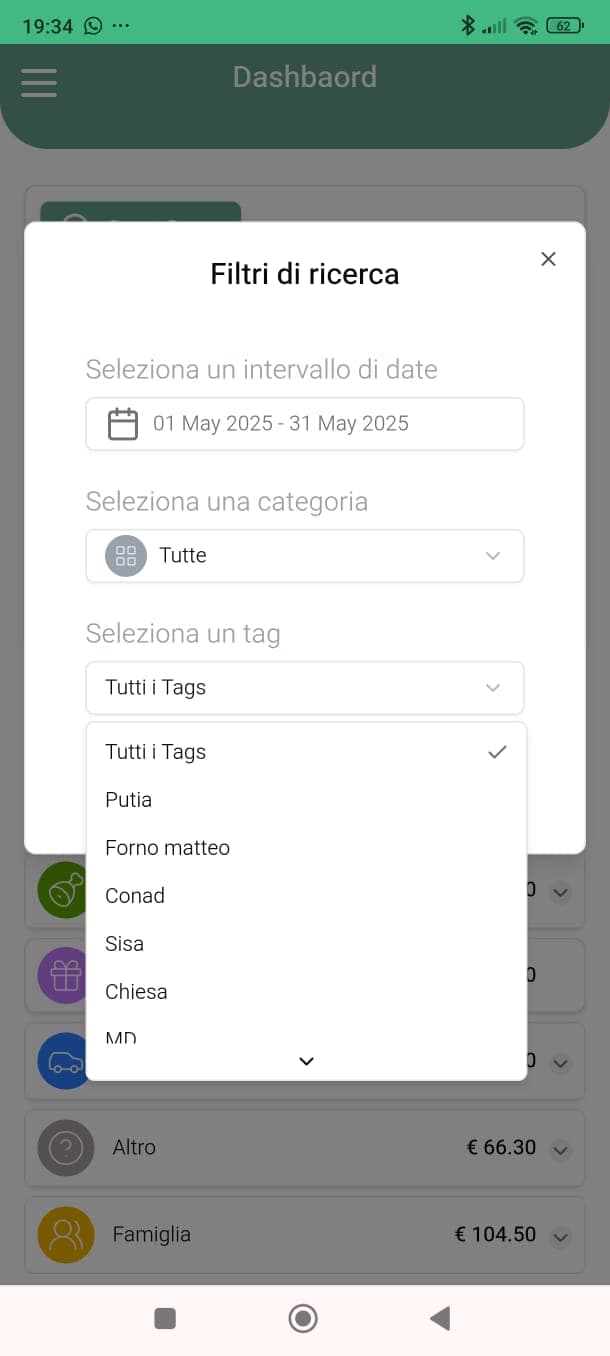Expand the Famiglia expense row chevron

(x=561, y=1237)
